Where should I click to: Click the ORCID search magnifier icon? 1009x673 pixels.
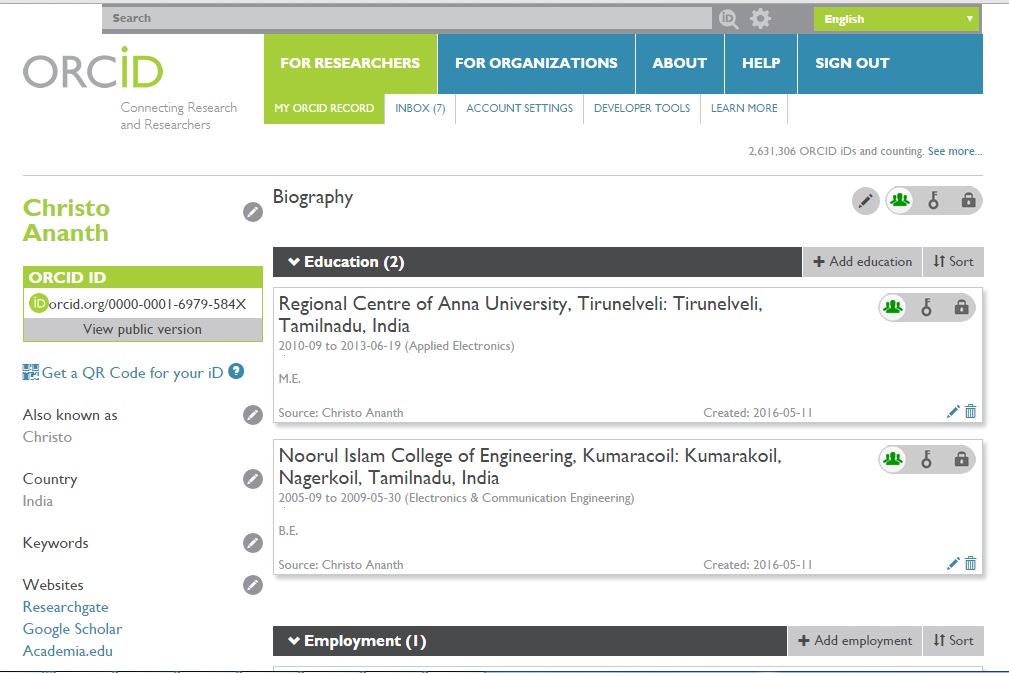coord(728,19)
